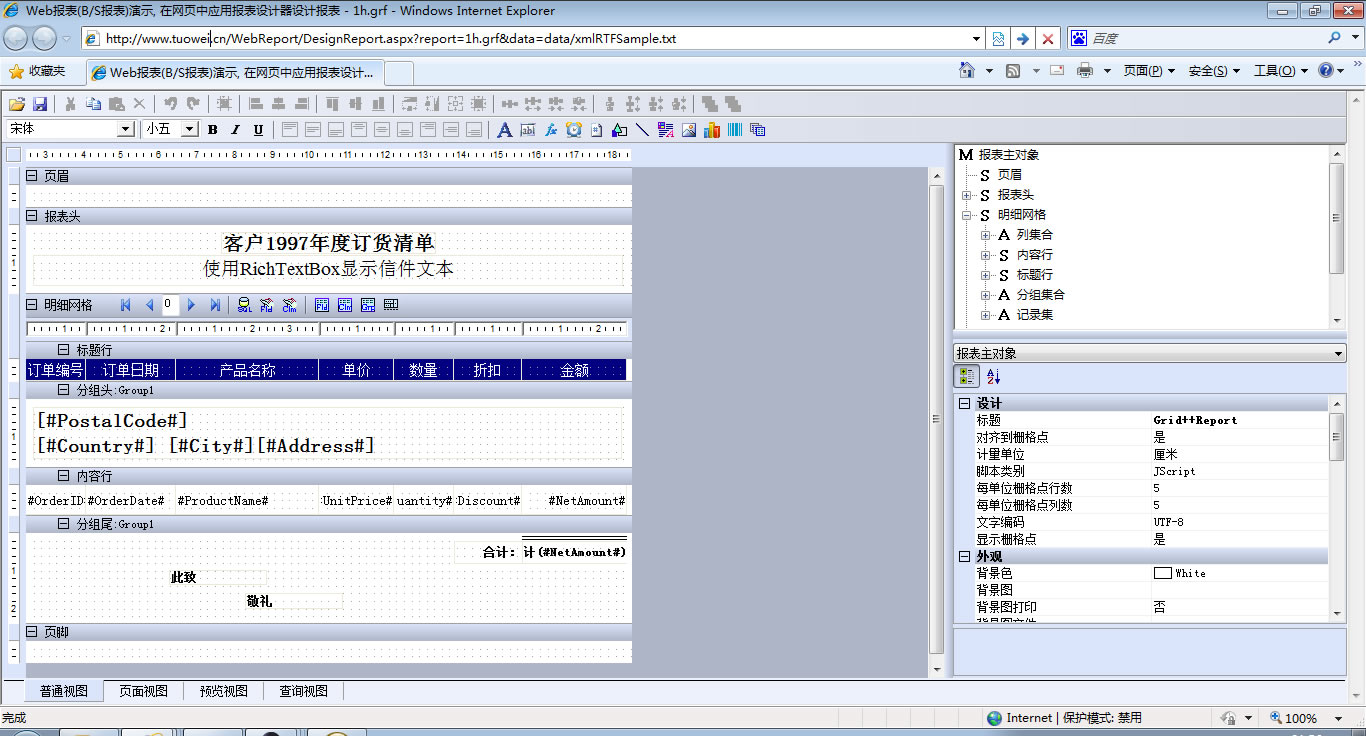Click the SQL query icon in 明细网格 bar
Viewport: 1366px width, 736px height.
244,305
